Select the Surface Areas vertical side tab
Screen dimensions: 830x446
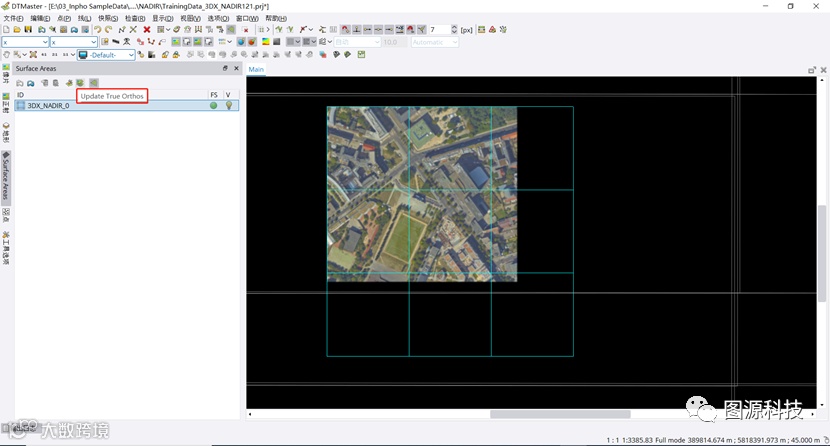[x=6, y=176]
